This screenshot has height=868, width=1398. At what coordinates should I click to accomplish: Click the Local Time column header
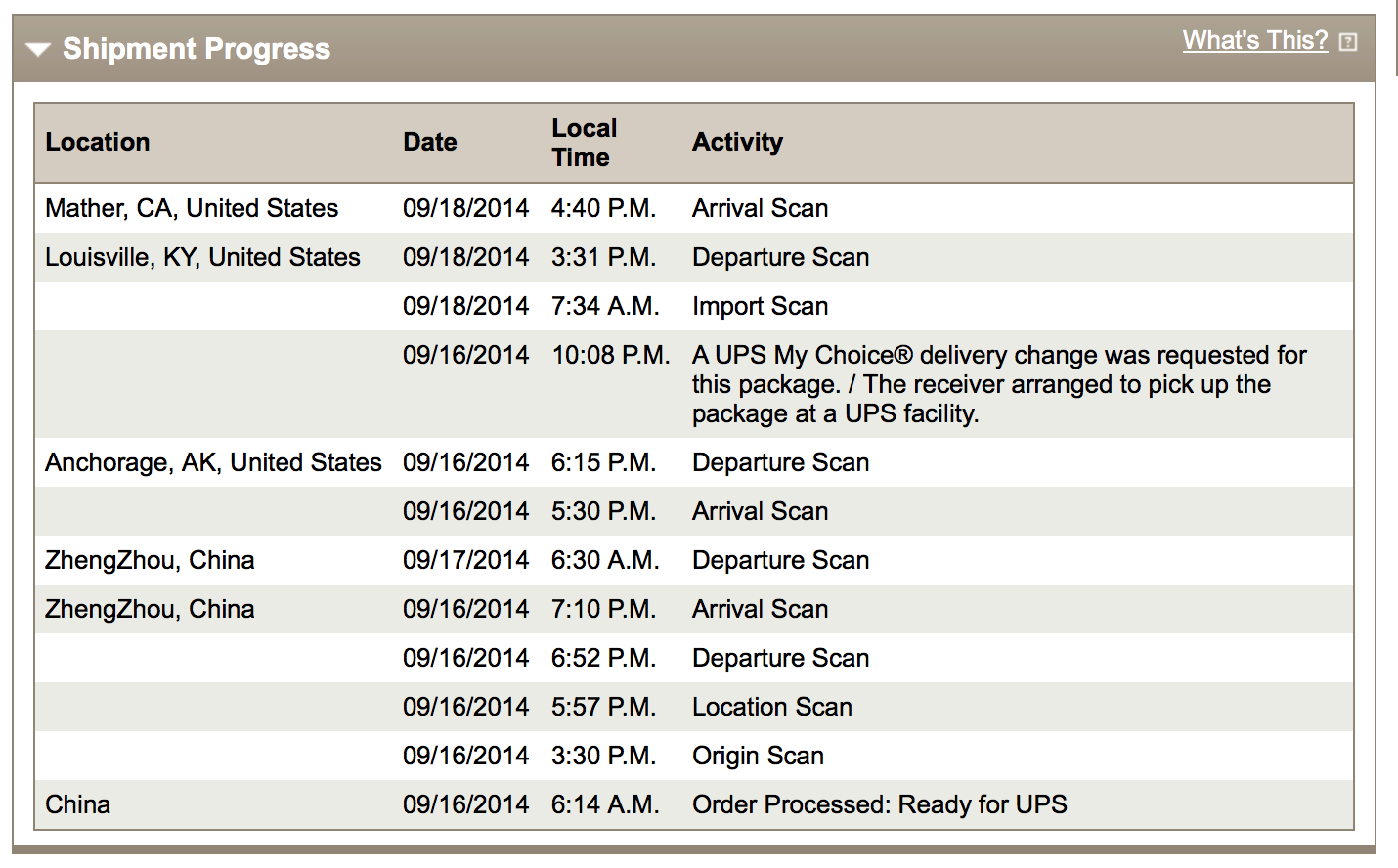[x=584, y=143]
